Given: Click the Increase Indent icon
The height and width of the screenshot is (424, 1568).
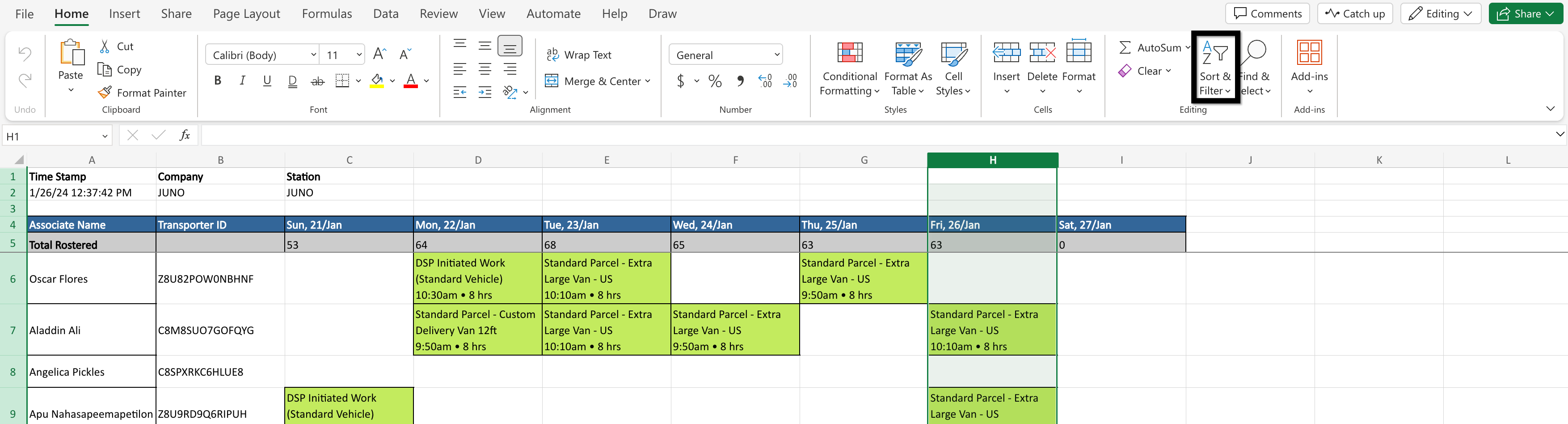Looking at the screenshot, I should click(x=485, y=93).
